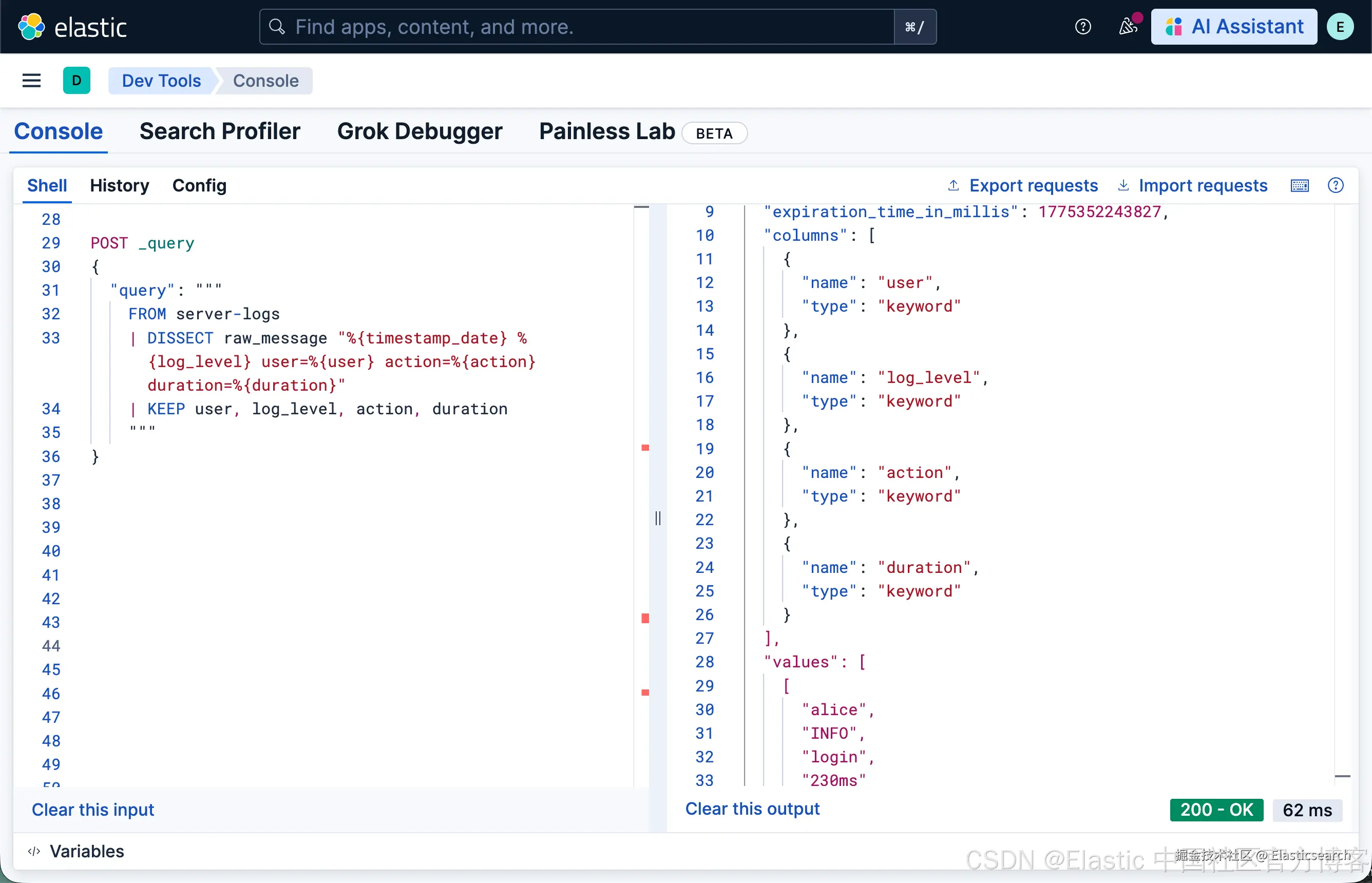Select the History sub-tab
Image resolution: width=1372 pixels, height=883 pixels.
(119, 186)
